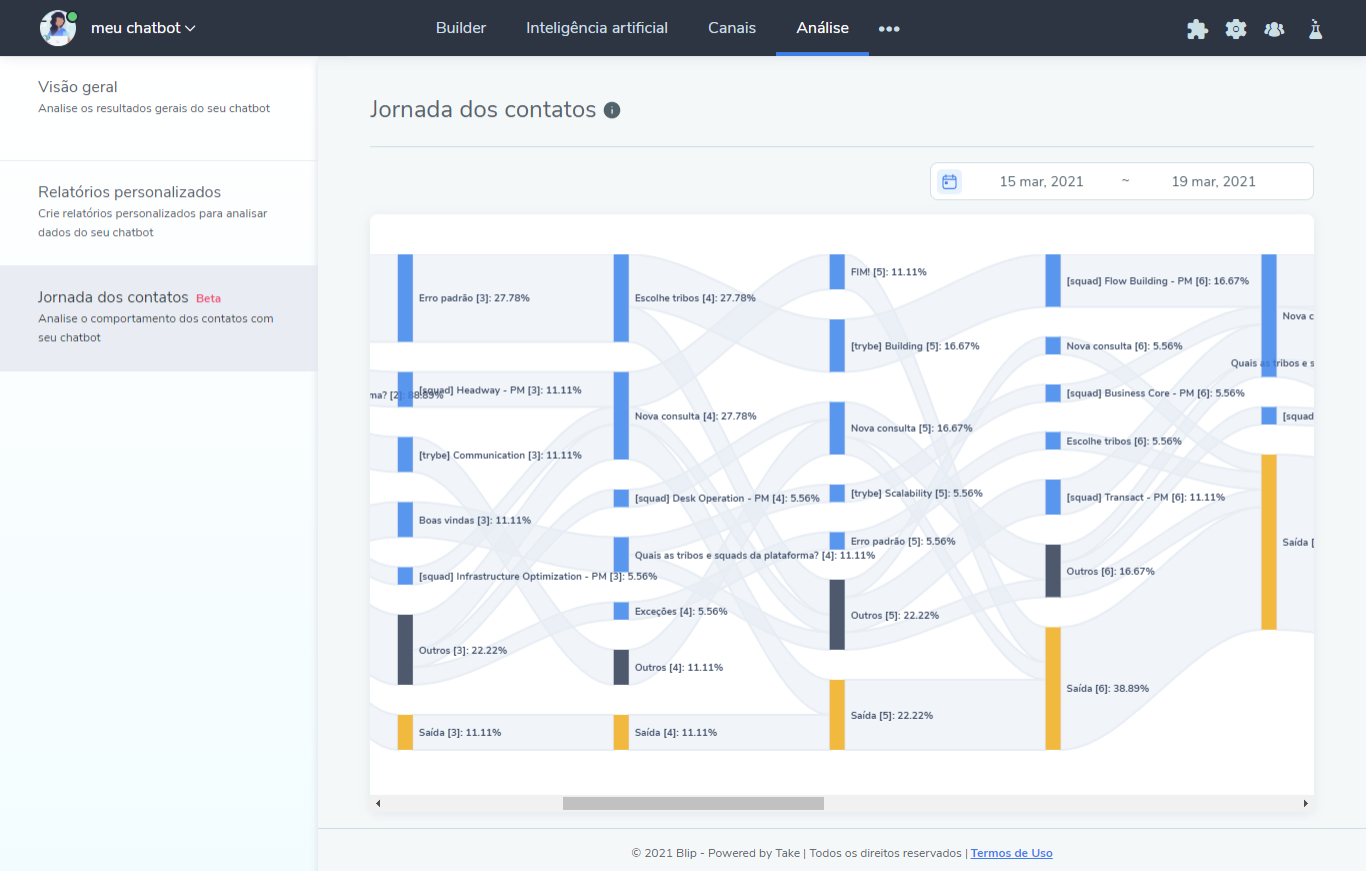1366x871 pixels.
Task: Open Relatórios personalizados in the sidebar
Action: point(129,192)
